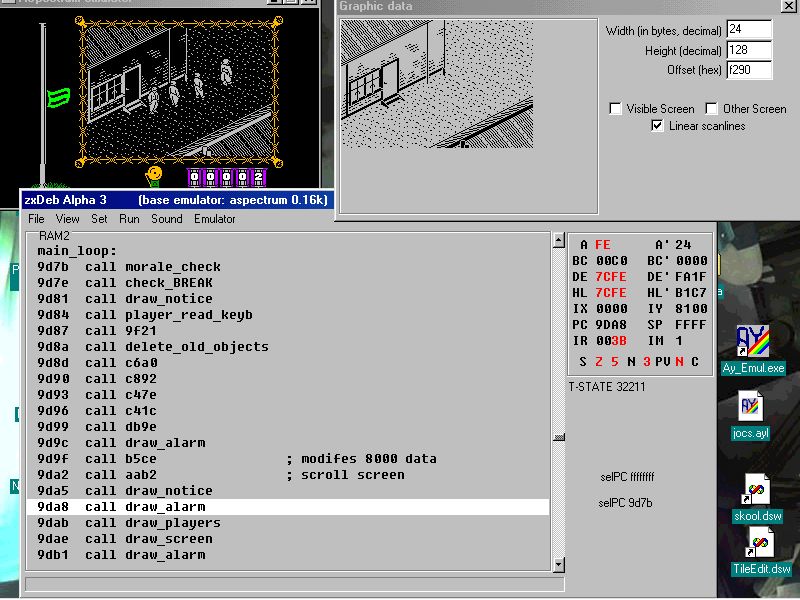Close the Graphic data window
The width and height of the screenshot is (800, 600).
[x=788, y=6]
